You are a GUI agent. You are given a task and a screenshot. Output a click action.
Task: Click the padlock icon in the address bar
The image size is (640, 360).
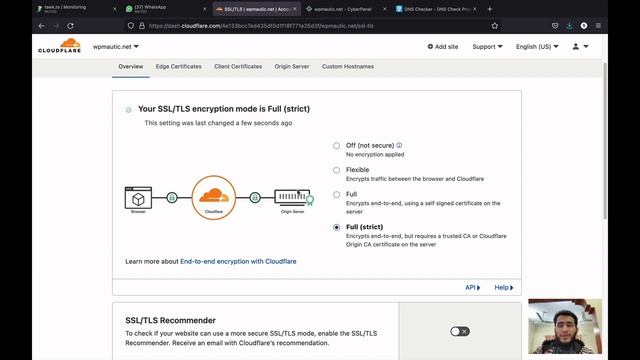pyautogui.click(x=142, y=26)
